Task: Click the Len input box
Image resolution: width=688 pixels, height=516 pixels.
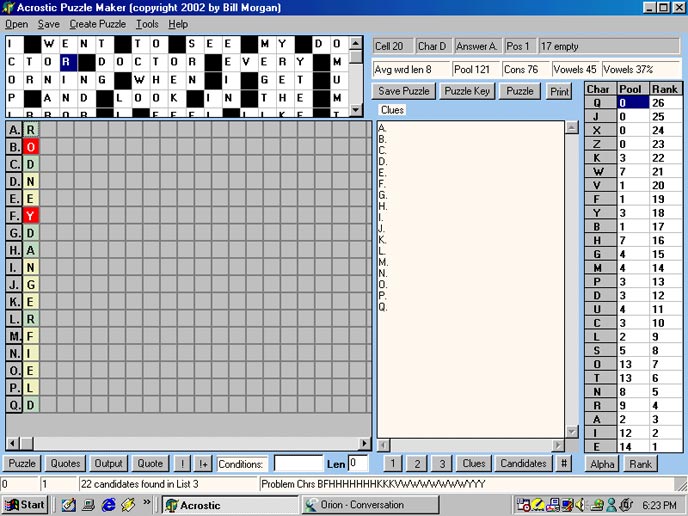Action: 358,464
